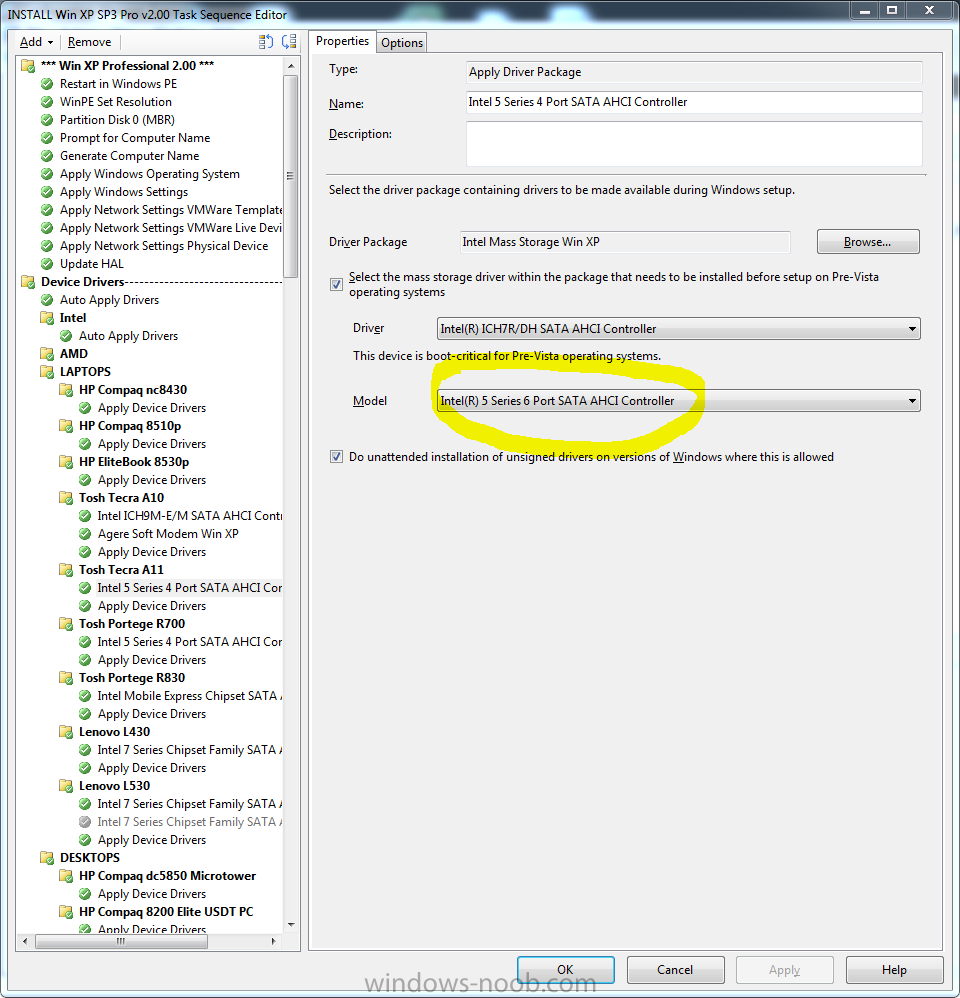Viewport: 960px width, 998px height.
Task: Click the Tosh Tecra A11 folder icon
Action: coord(66,570)
